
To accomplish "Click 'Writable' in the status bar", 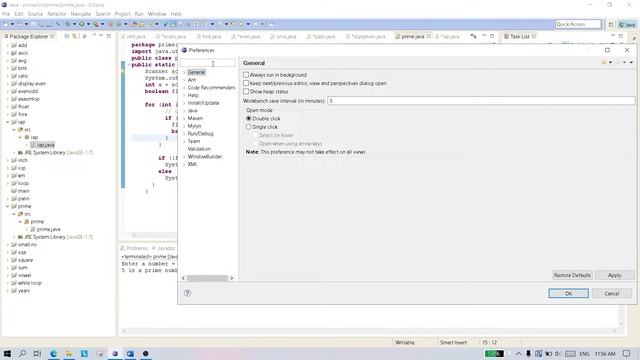I will pos(405,342).
